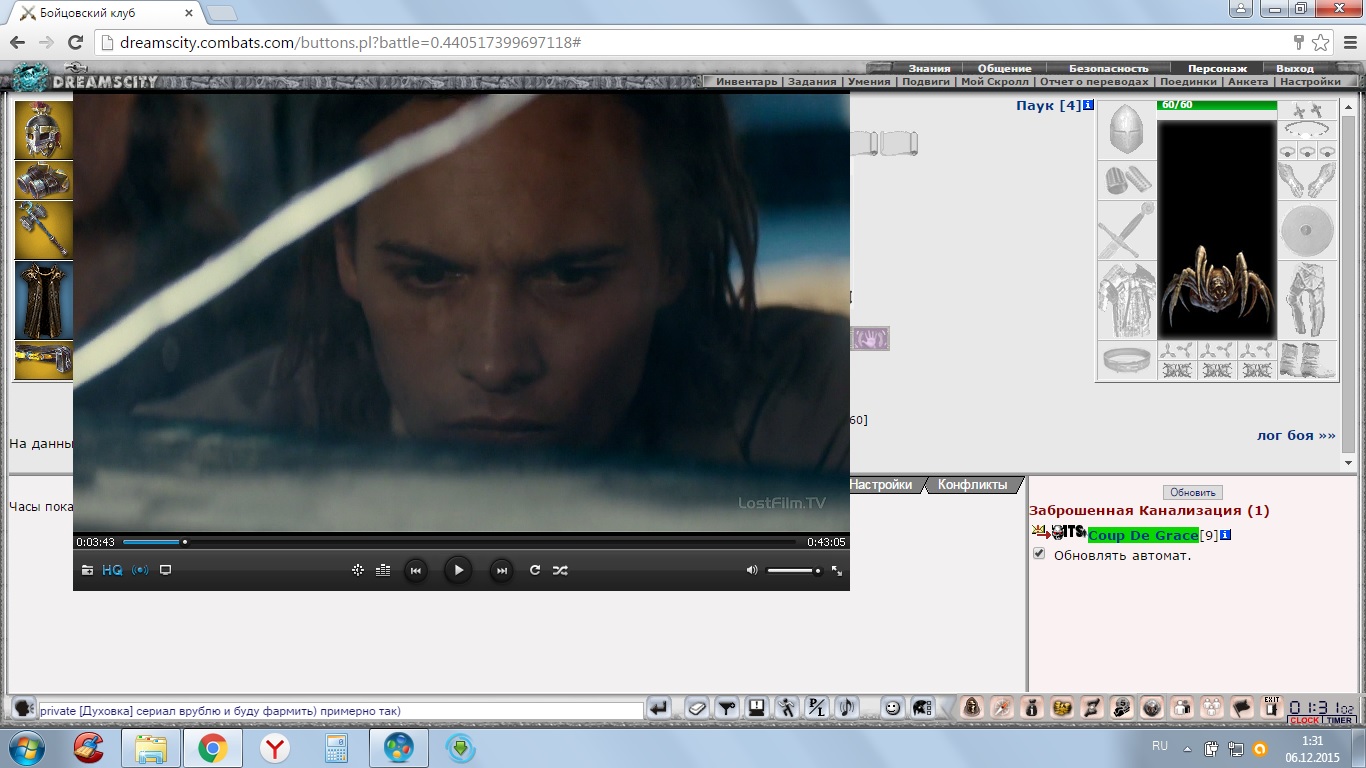The height and width of the screenshot is (768, 1366).
Task: Select the empty shield slot
Action: pos(1307,230)
